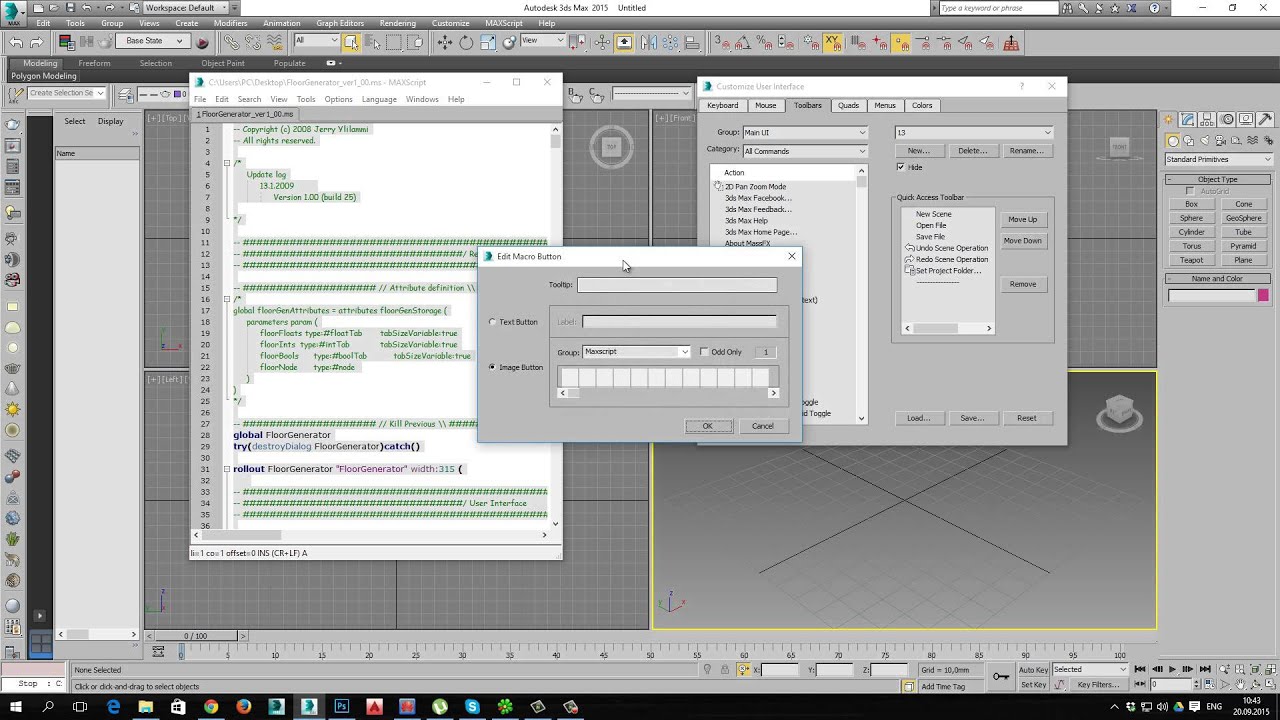Select the Lights category icon
This screenshot has width=1280, height=720.
pos(1206,141)
